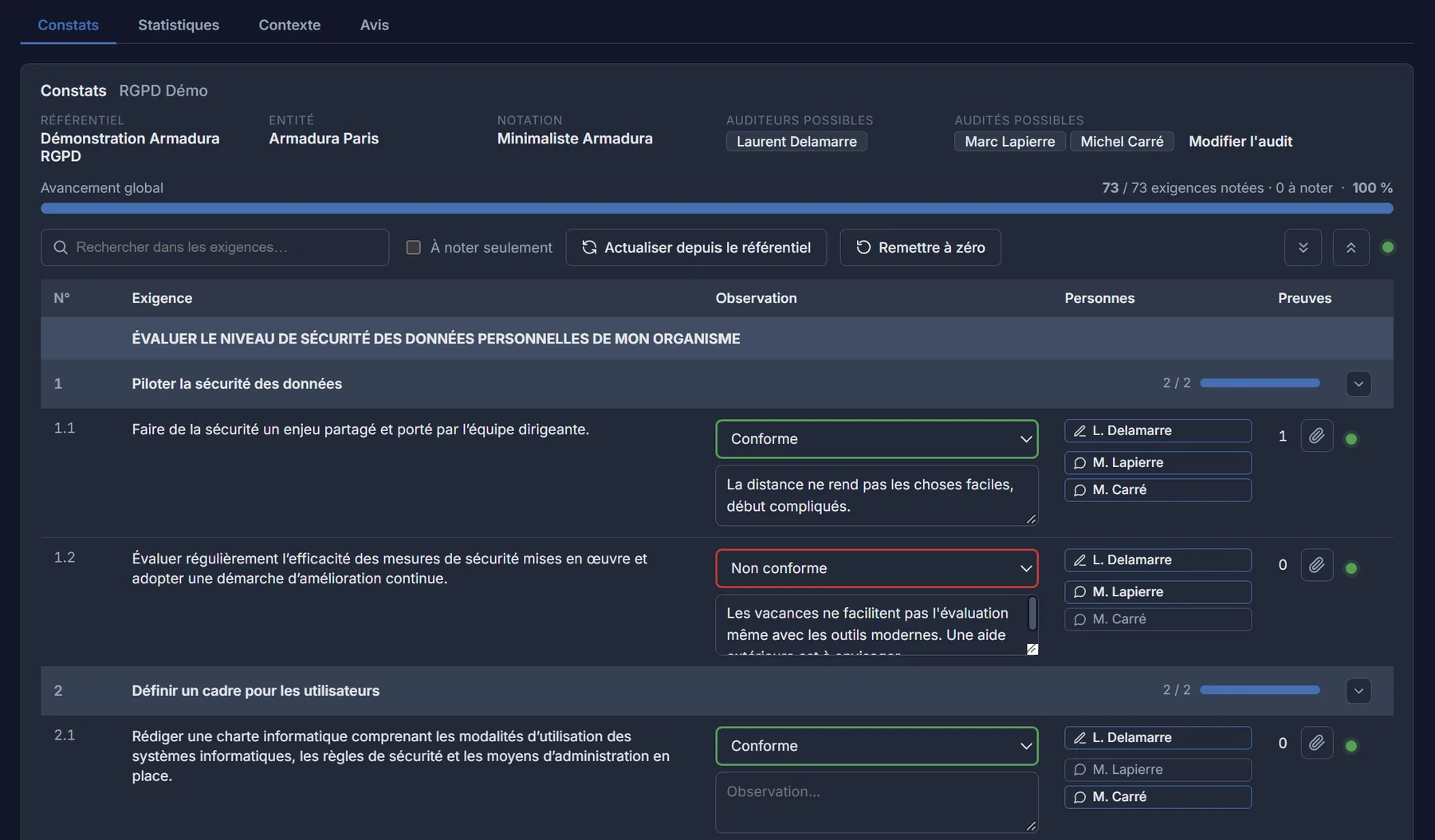1435x840 pixels.
Task: Click 'Actualiser depuis le référentiel' button
Action: click(696, 247)
